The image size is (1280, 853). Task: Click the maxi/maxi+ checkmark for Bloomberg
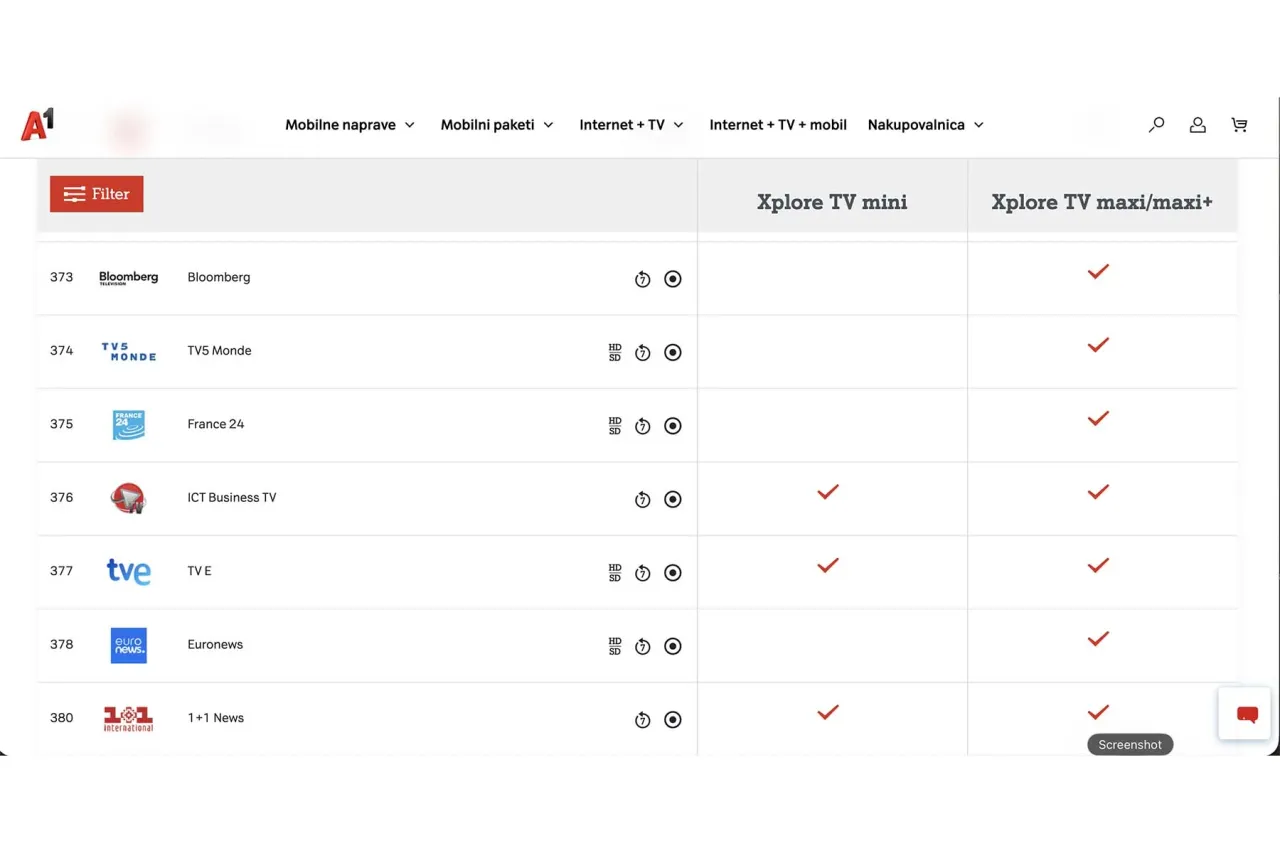pyautogui.click(x=1098, y=271)
